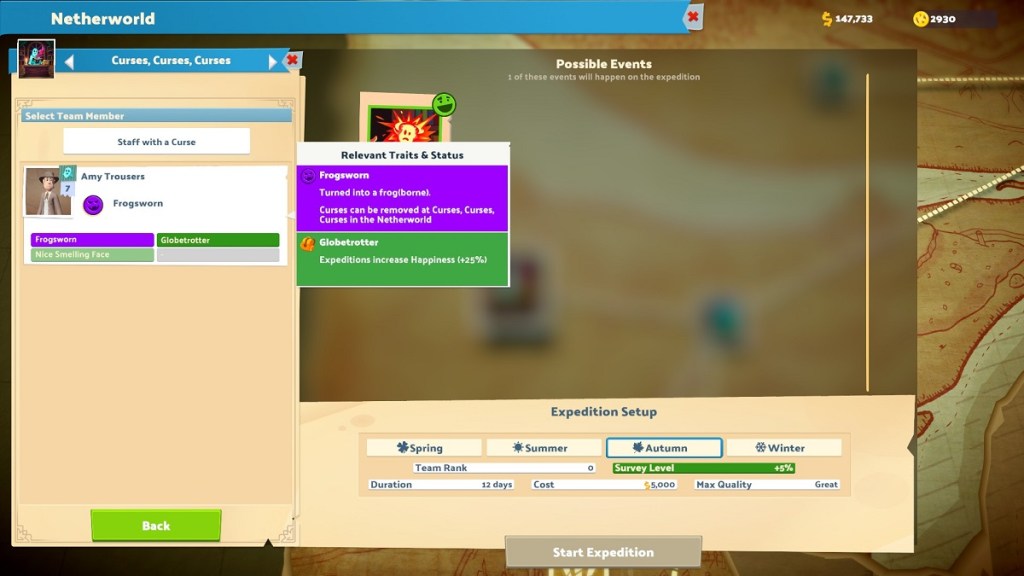Click the green smiley face event icon
The height and width of the screenshot is (576, 1024).
click(444, 104)
